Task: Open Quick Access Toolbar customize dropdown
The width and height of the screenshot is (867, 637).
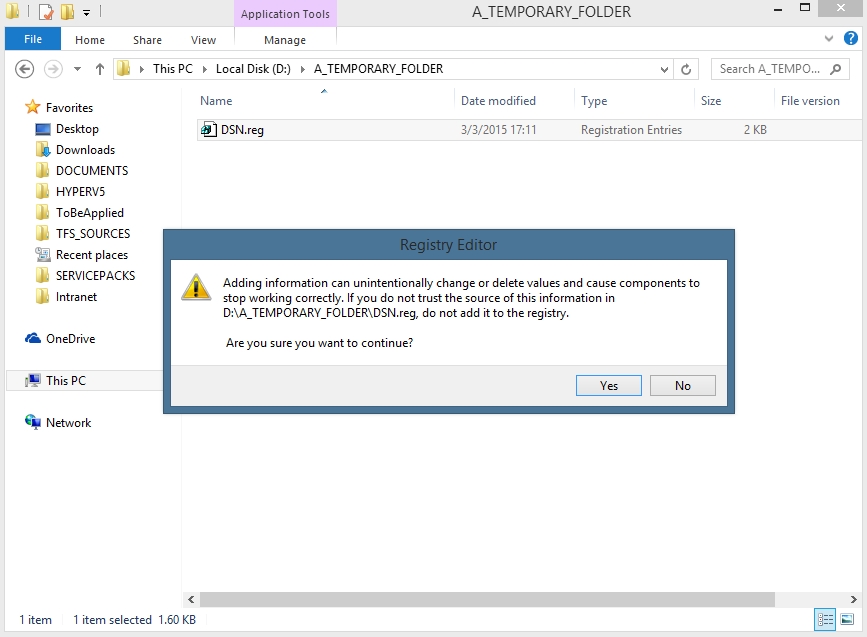Action: pos(87,13)
